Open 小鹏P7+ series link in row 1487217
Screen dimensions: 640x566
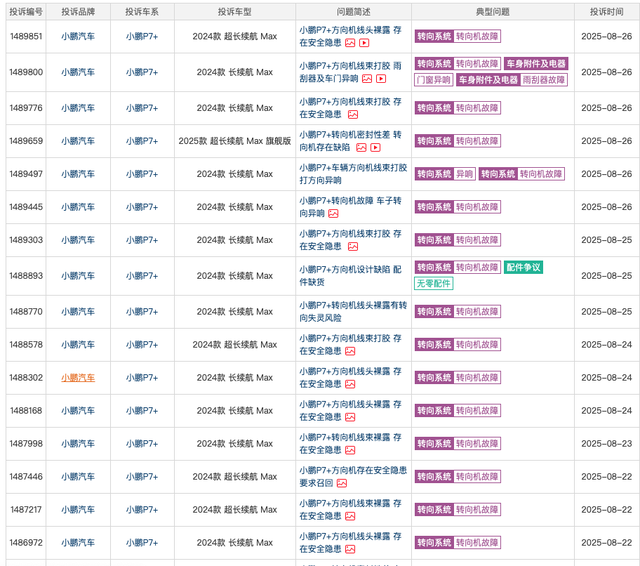[142, 510]
